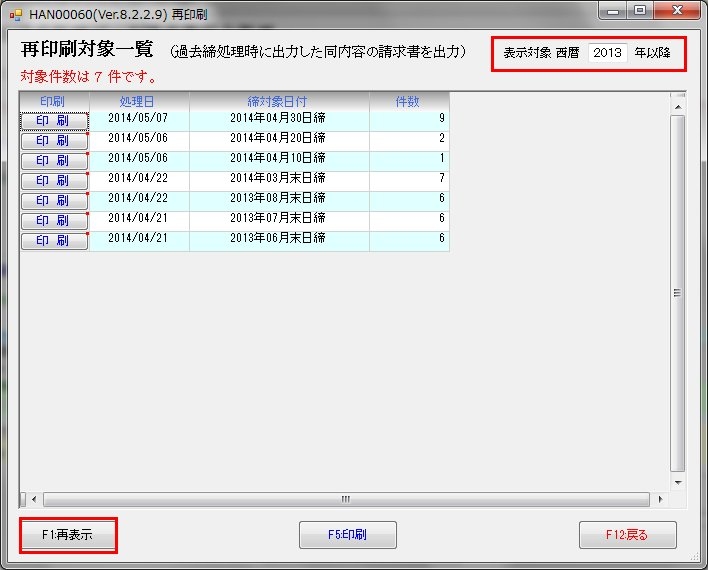Select the 2014年03月末日締 cell
Viewport: 708px width, 570px height.
[279, 181]
